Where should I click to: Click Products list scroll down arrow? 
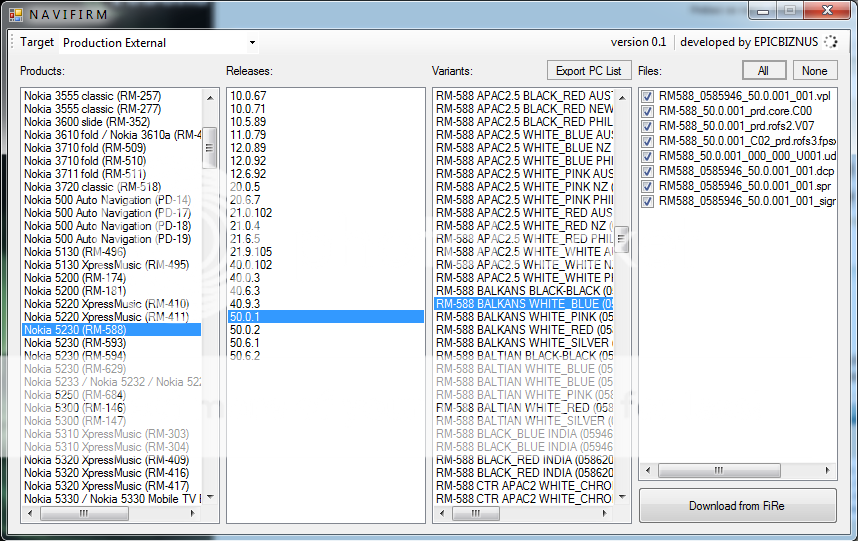(210, 497)
